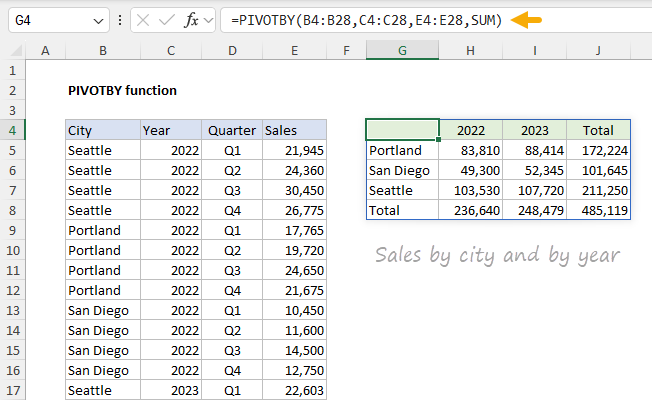Click pivot value 88,414

[x=534, y=150]
